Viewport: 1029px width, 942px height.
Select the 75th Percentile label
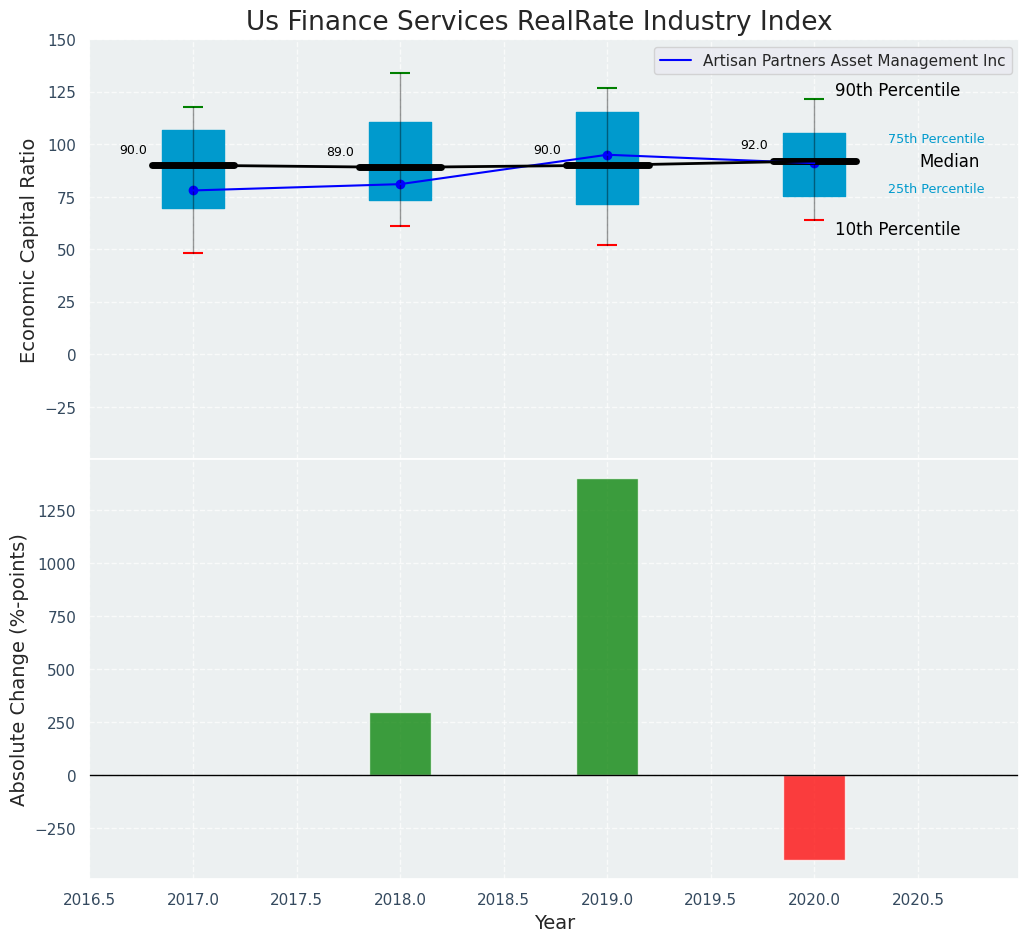[x=936, y=139]
